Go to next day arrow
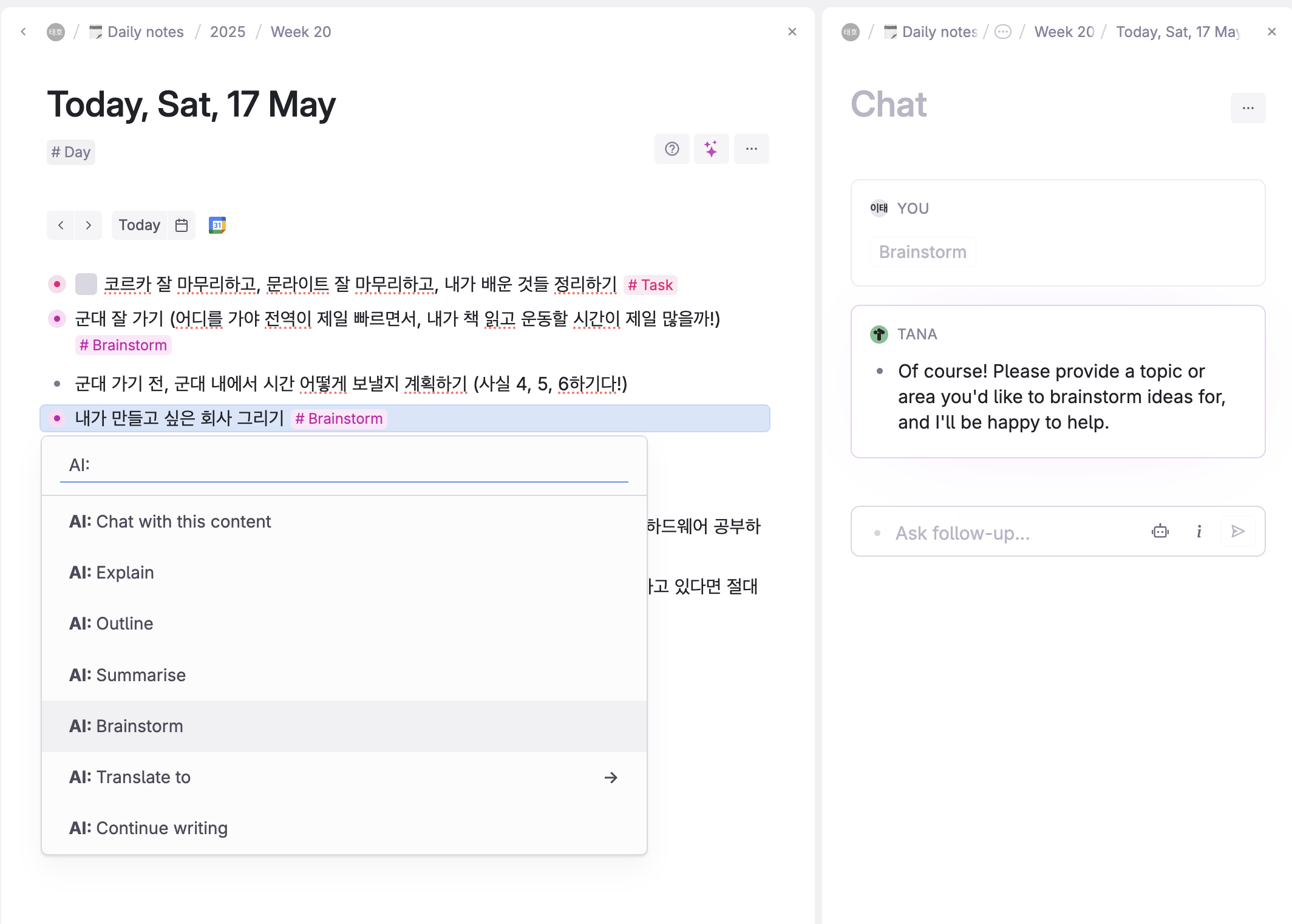1292x924 pixels. [x=89, y=225]
